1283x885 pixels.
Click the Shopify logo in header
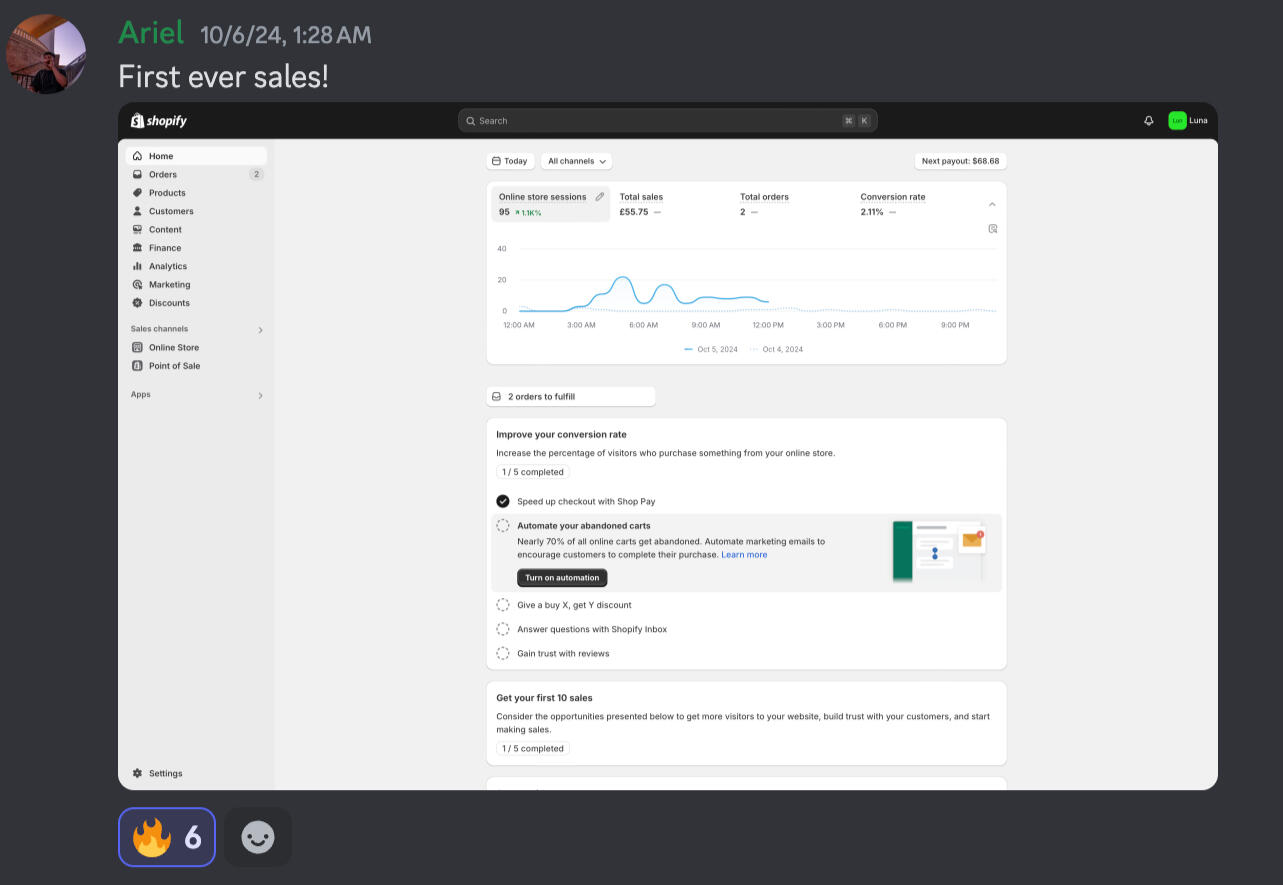click(x=159, y=121)
